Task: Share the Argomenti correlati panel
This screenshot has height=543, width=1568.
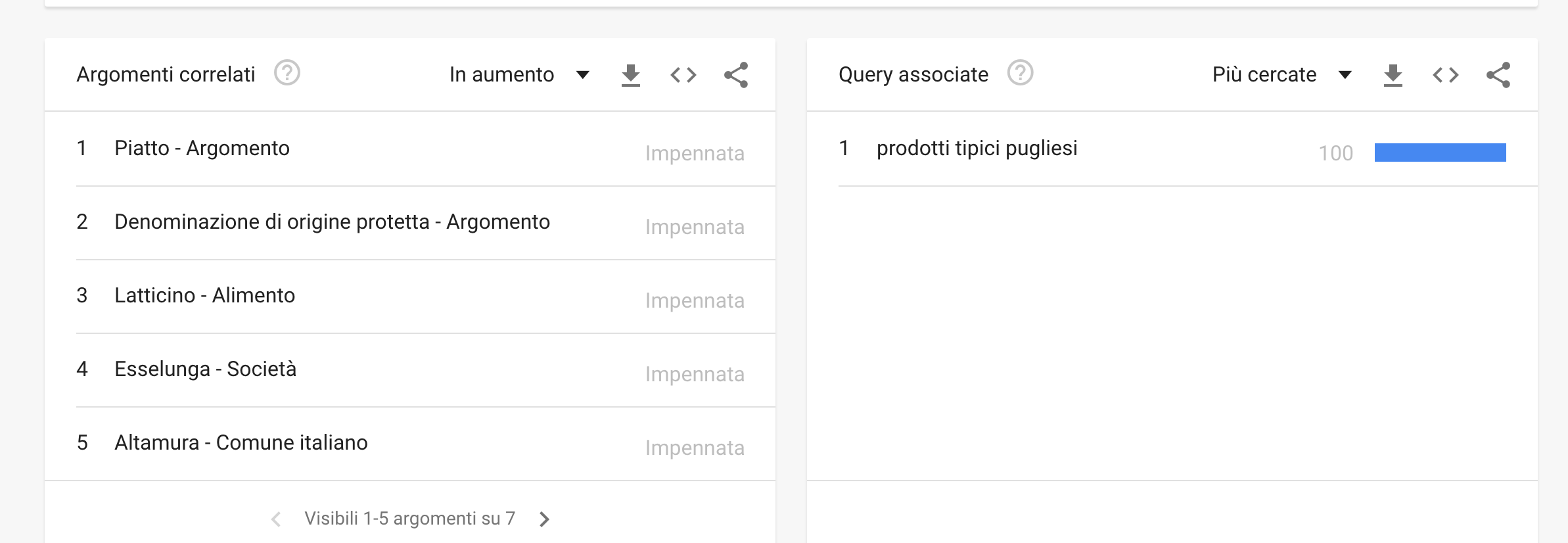Action: pos(736,75)
